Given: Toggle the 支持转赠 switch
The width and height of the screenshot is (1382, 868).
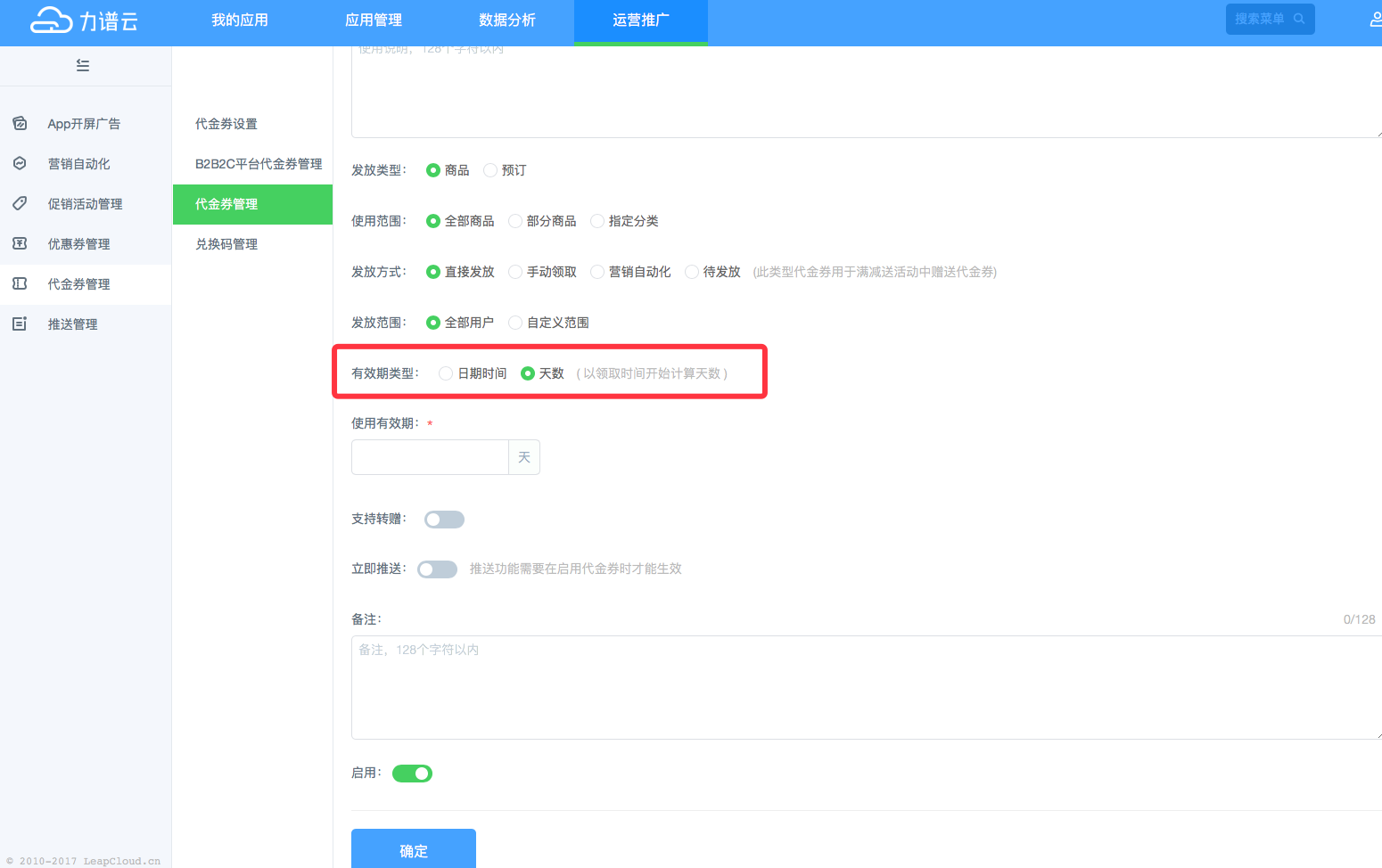Looking at the screenshot, I should pyautogui.click(x=444, y=520).
